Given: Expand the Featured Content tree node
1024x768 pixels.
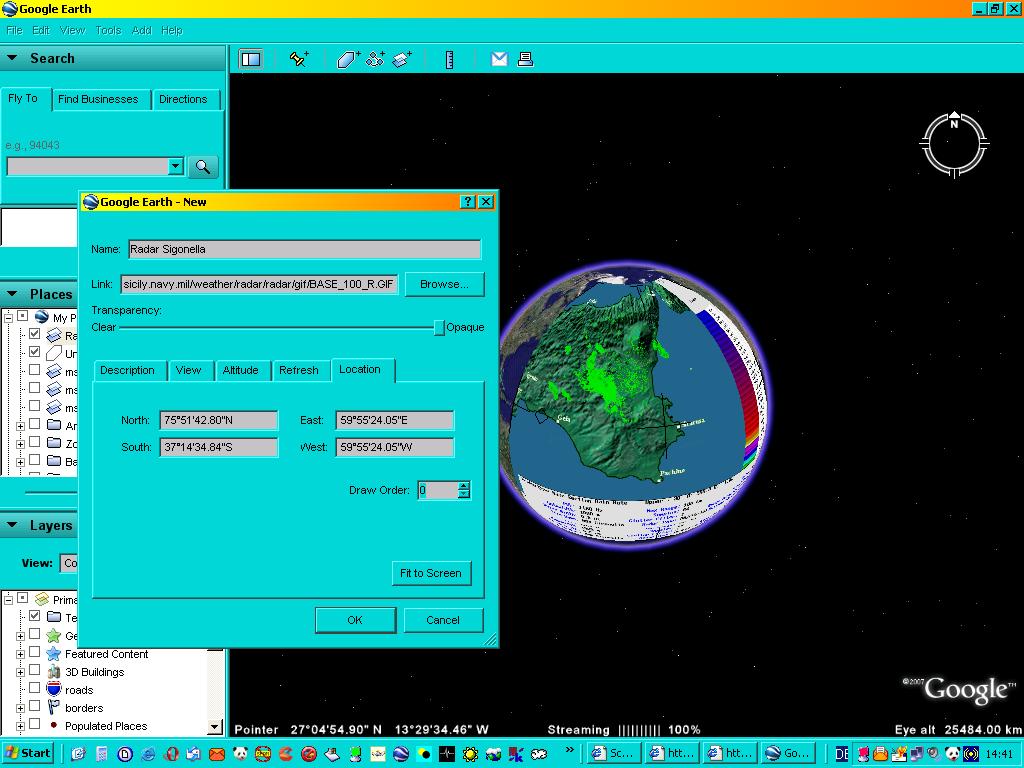Looking at the screenshot, I should pyautogui.click(x=20, y=654).
